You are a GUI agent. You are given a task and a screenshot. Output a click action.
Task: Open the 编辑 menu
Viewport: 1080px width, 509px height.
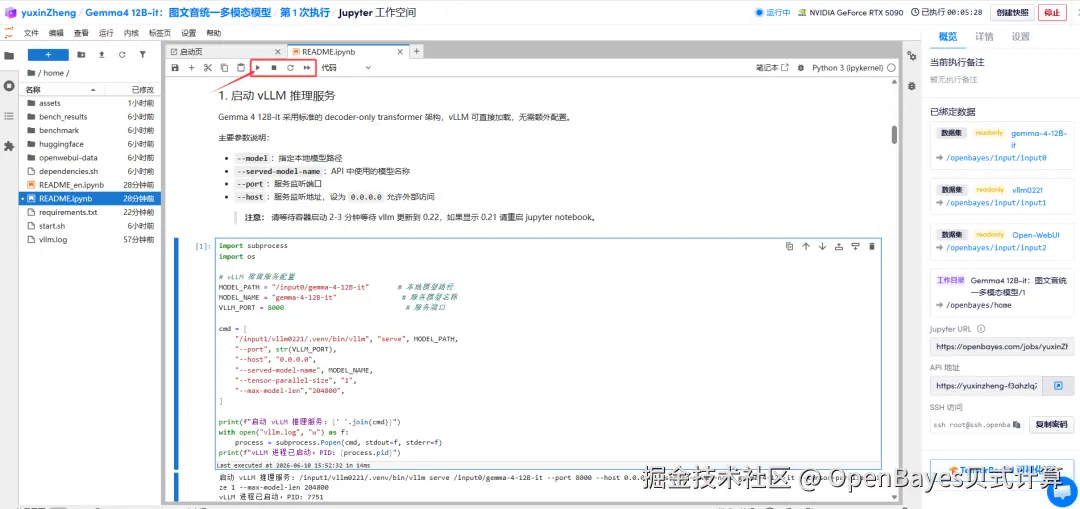coord(56,33)
